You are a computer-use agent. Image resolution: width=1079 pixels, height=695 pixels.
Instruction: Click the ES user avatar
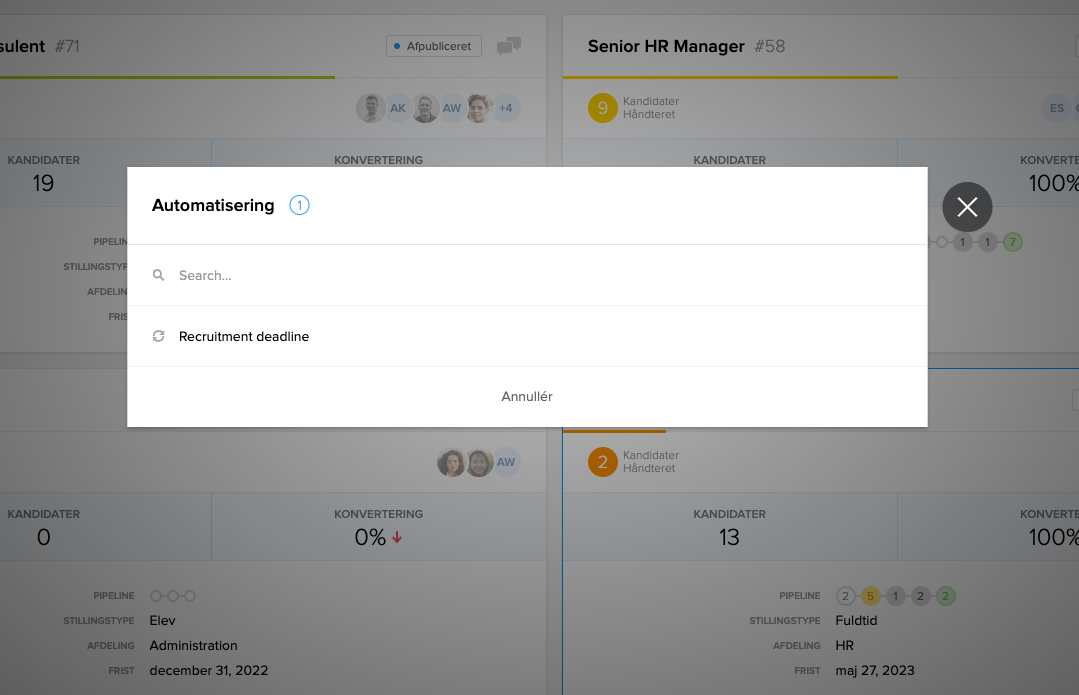[x=1056, y=108]
